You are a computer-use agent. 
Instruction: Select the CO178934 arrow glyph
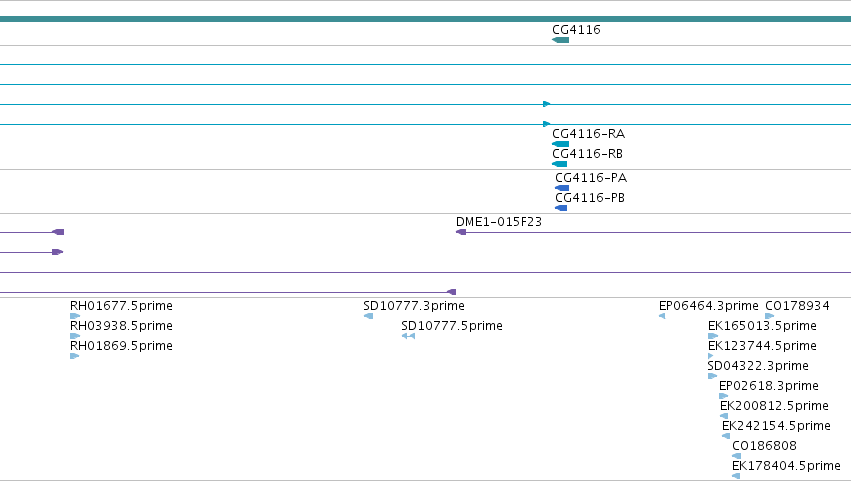[770, 316]
